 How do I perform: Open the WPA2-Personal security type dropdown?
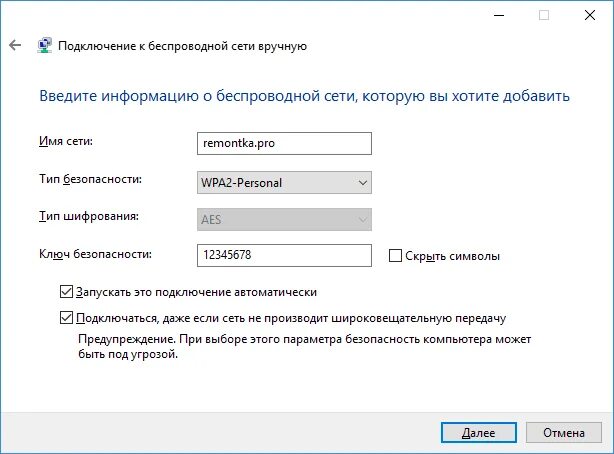coord(284,183)
